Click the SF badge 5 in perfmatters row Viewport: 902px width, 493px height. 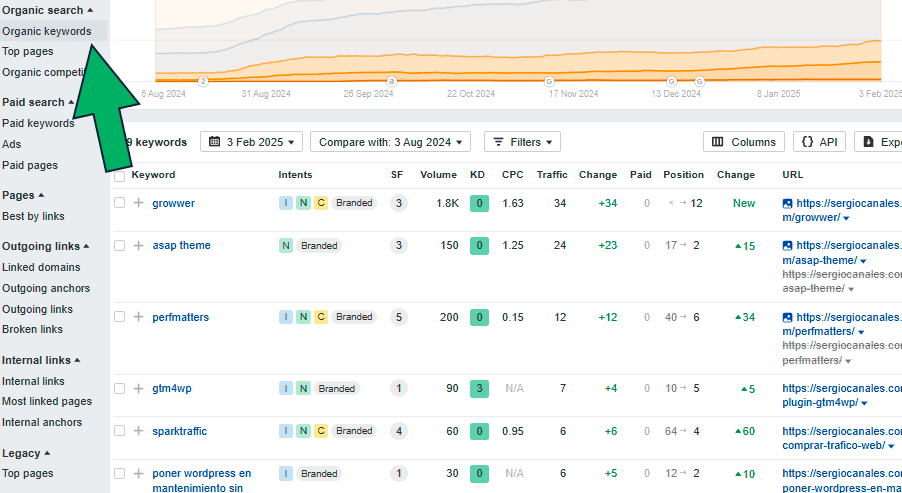(399, 317)
